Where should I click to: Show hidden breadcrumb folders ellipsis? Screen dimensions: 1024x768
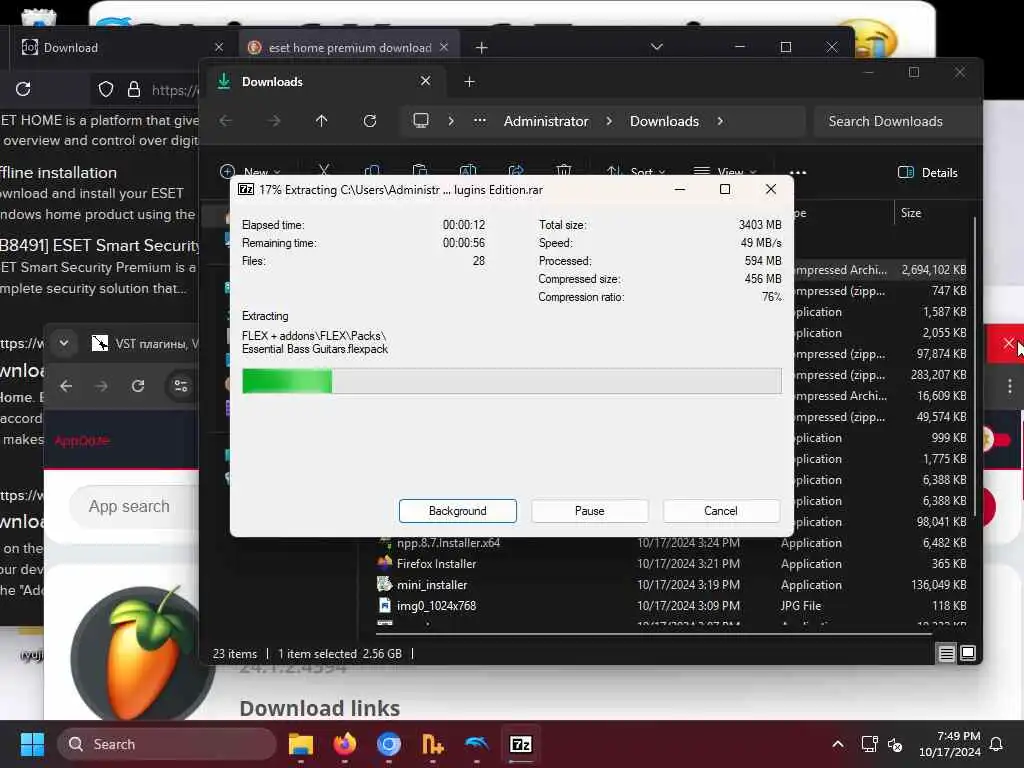(x=480, y=121)
